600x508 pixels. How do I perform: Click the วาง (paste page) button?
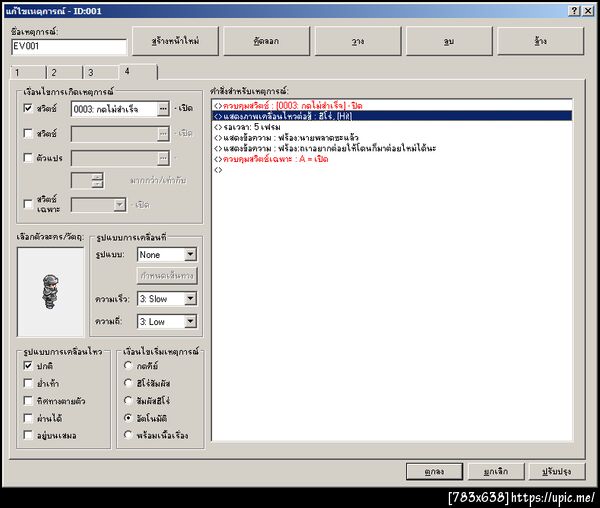pyautogui.click(x=358, y=41)
